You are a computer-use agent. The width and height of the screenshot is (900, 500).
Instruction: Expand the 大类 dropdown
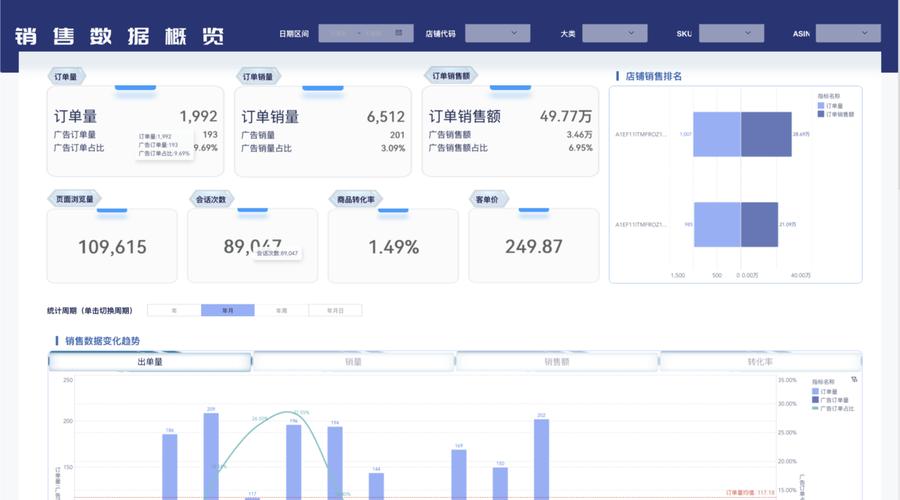pyautogui.click(x=614, y=33)
